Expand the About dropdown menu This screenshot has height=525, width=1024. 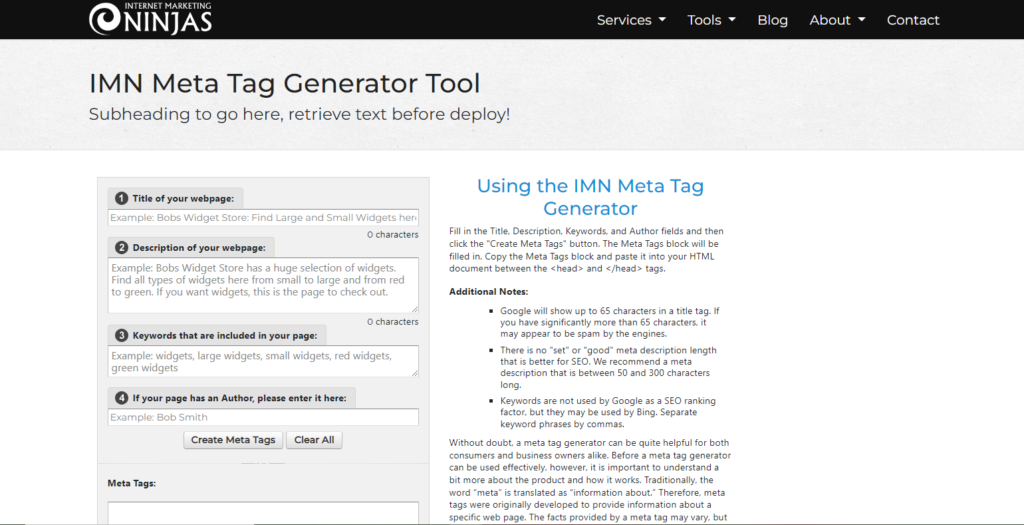coord(837,20)
